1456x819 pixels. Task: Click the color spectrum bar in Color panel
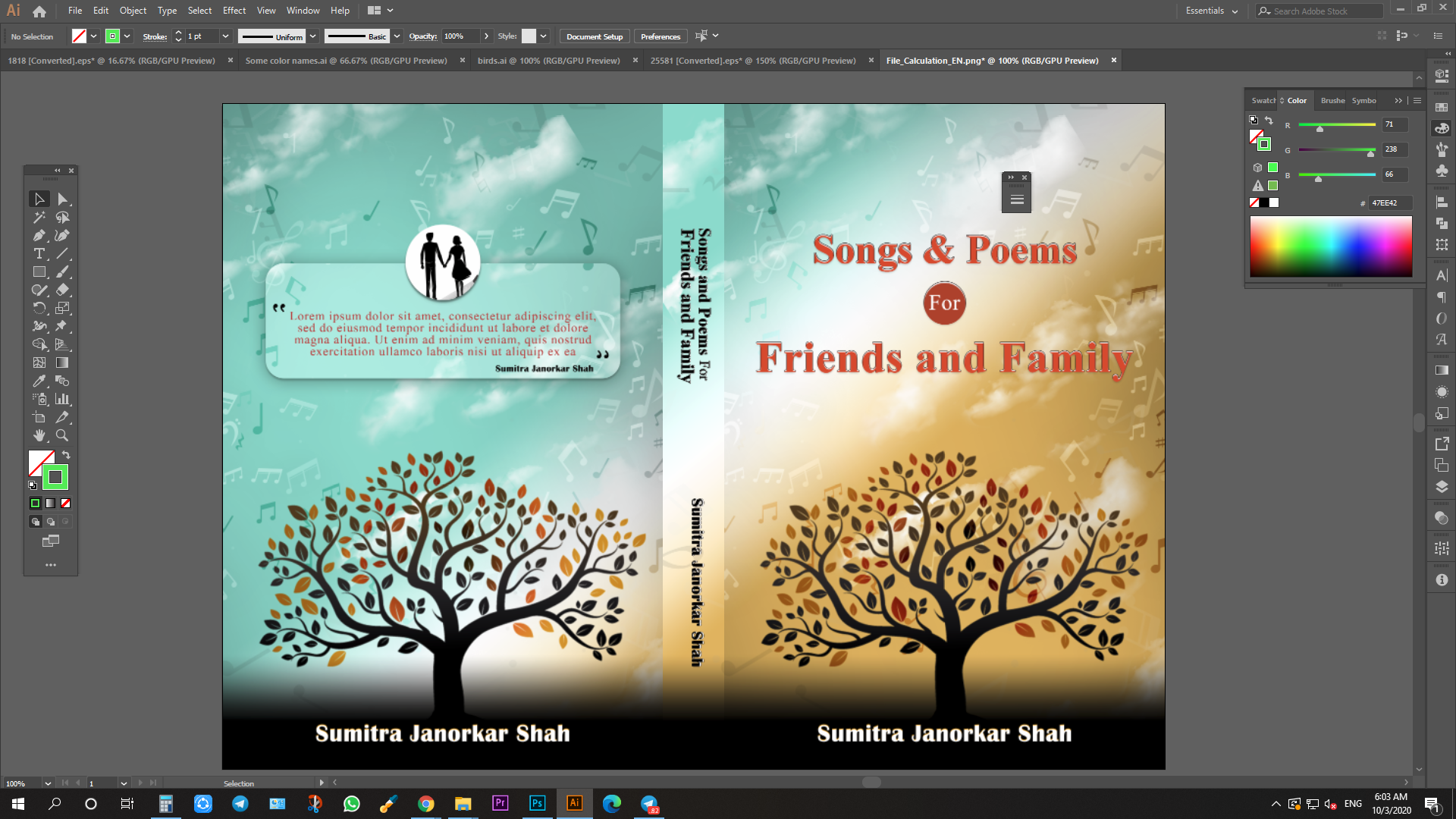pos(1331,246)
